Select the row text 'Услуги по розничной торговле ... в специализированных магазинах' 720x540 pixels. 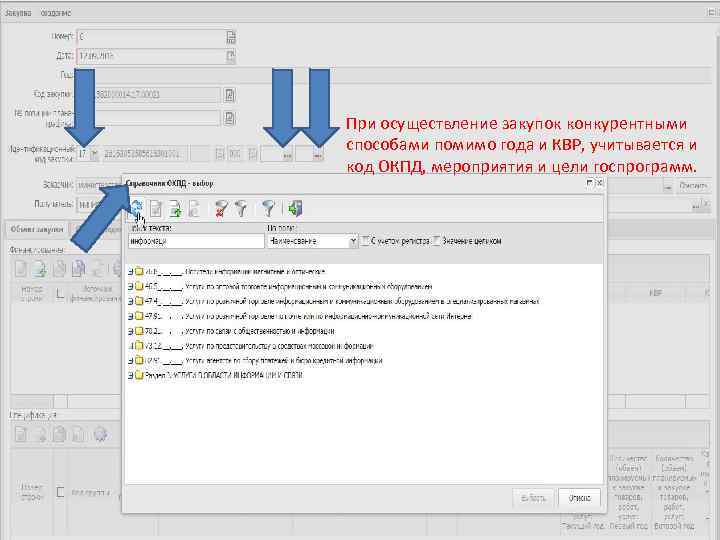coord(362,302)
